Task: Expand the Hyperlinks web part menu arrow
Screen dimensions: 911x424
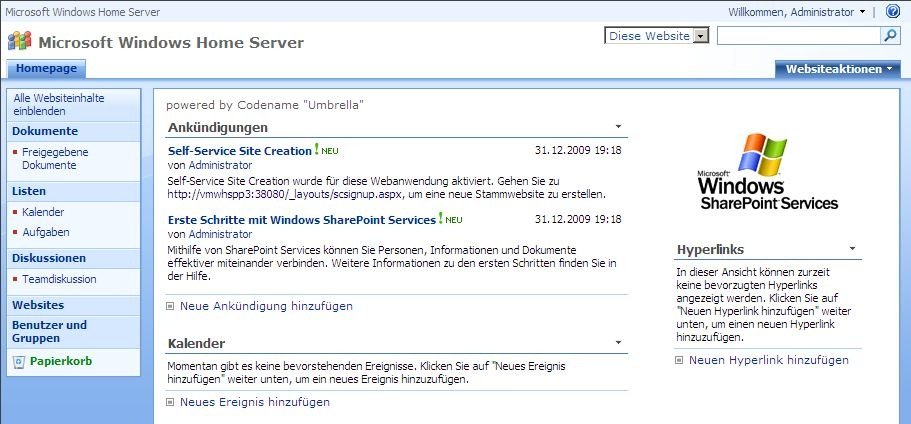Action: [852, 249]
